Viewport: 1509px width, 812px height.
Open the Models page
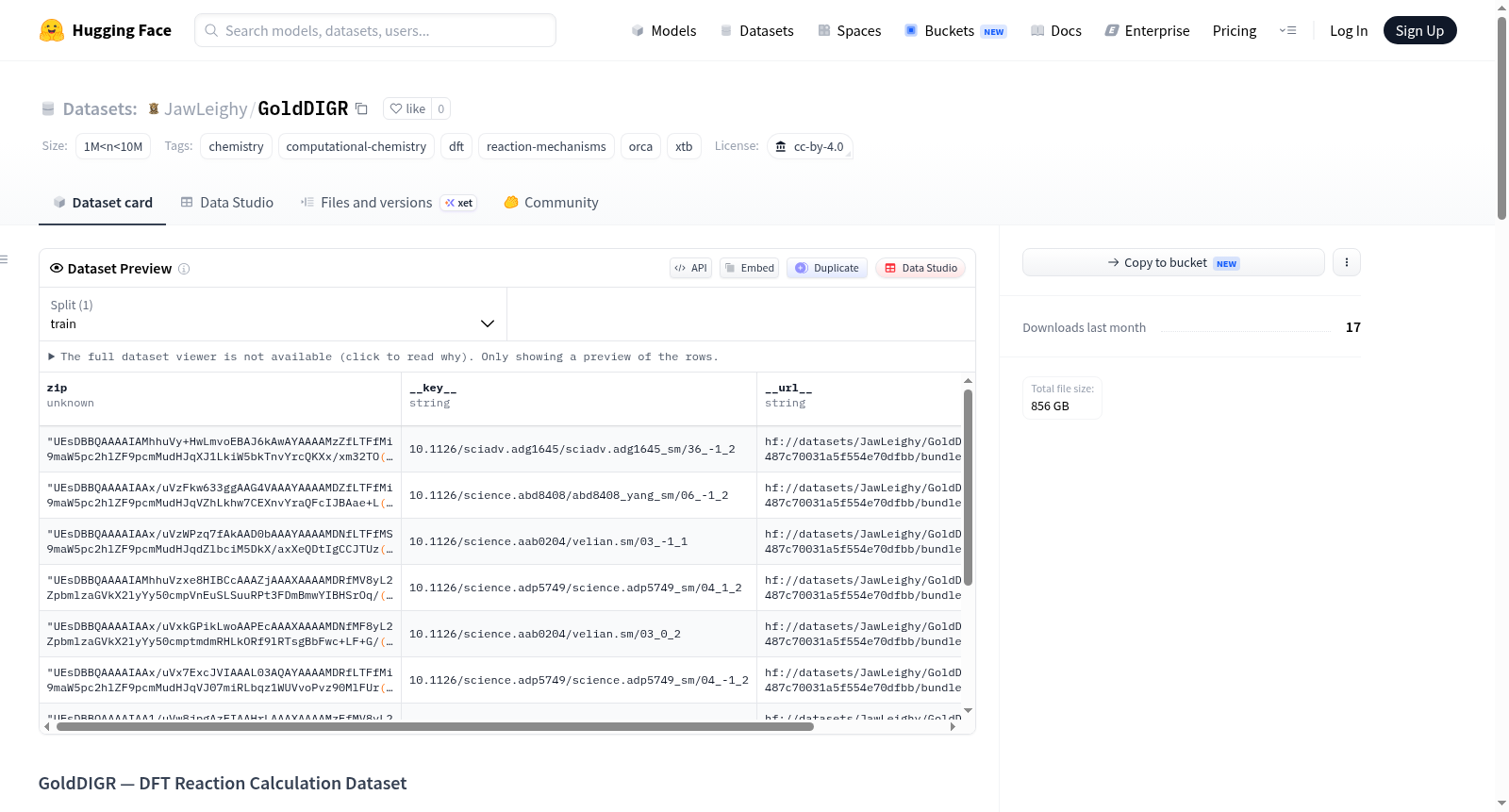664,30
